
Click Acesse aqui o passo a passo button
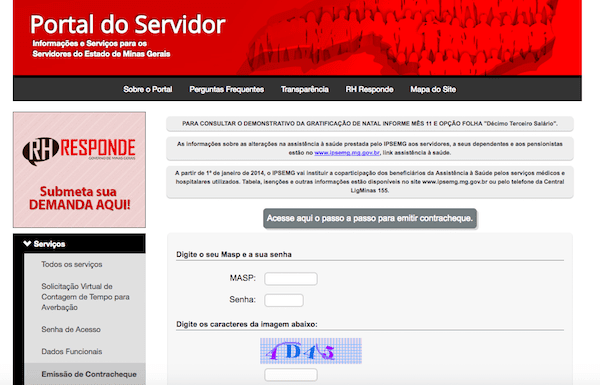pos(370,219)
